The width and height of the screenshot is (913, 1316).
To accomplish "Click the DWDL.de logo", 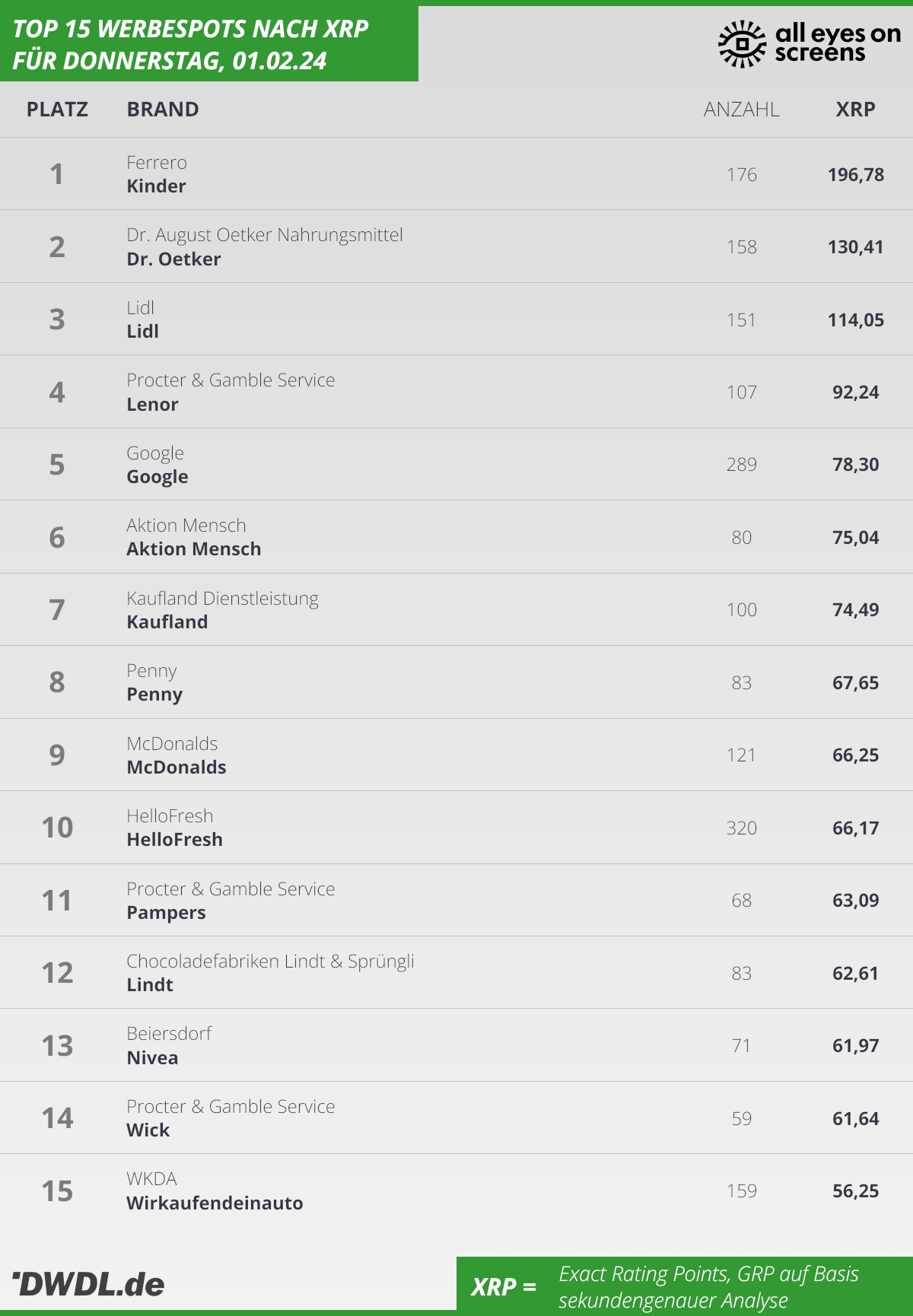I will pos(88,1284).
